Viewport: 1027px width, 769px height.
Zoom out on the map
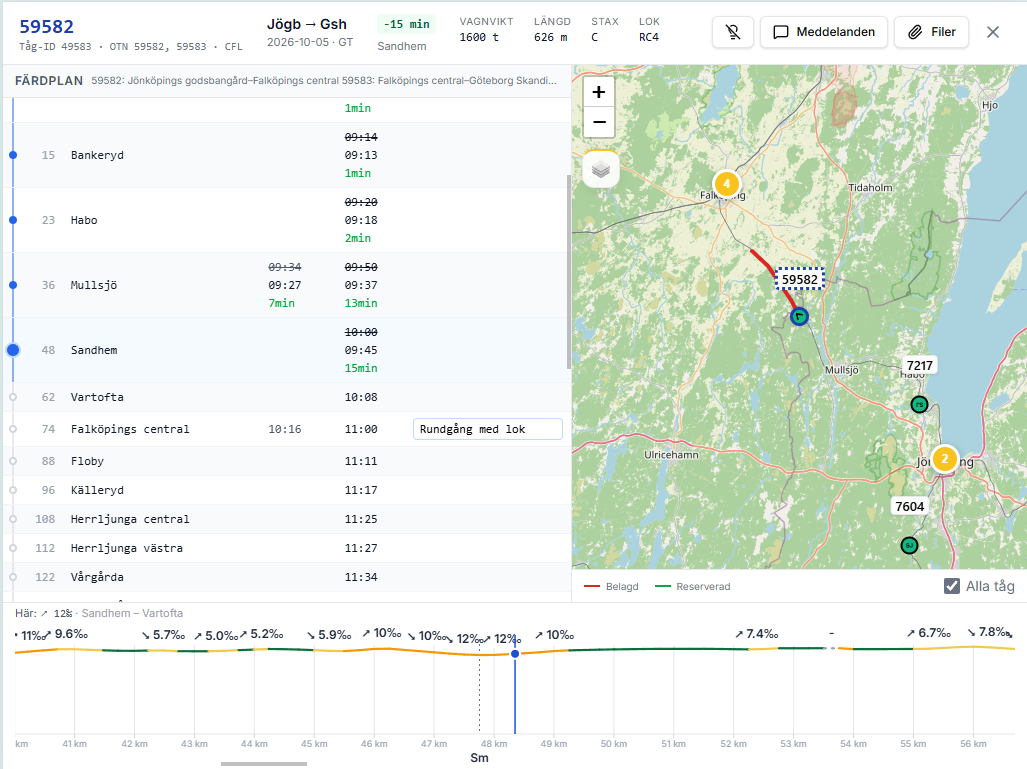(599, 122)
